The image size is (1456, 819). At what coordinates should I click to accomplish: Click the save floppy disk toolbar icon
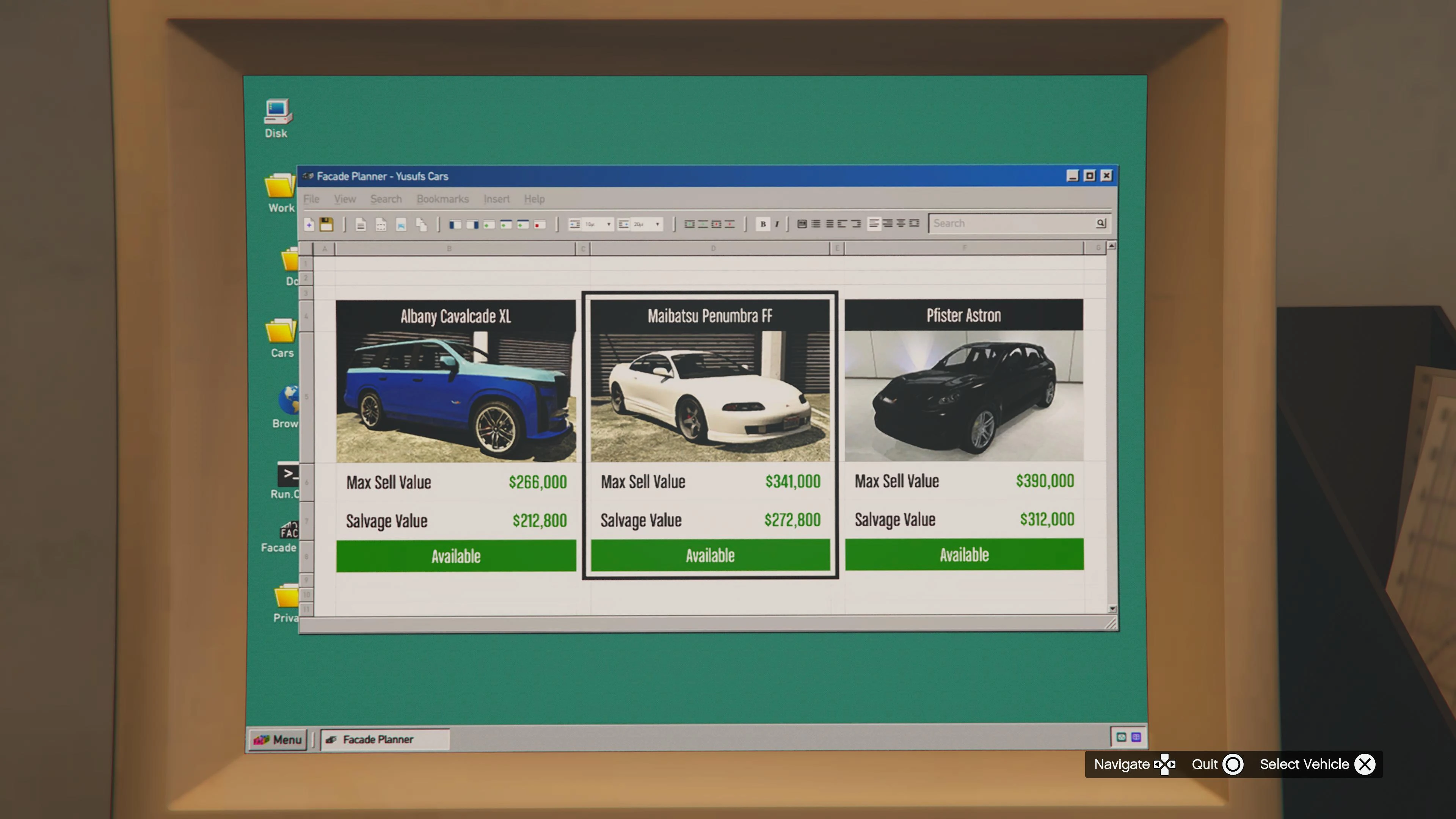pyautogui.click(x=326, y=224)
